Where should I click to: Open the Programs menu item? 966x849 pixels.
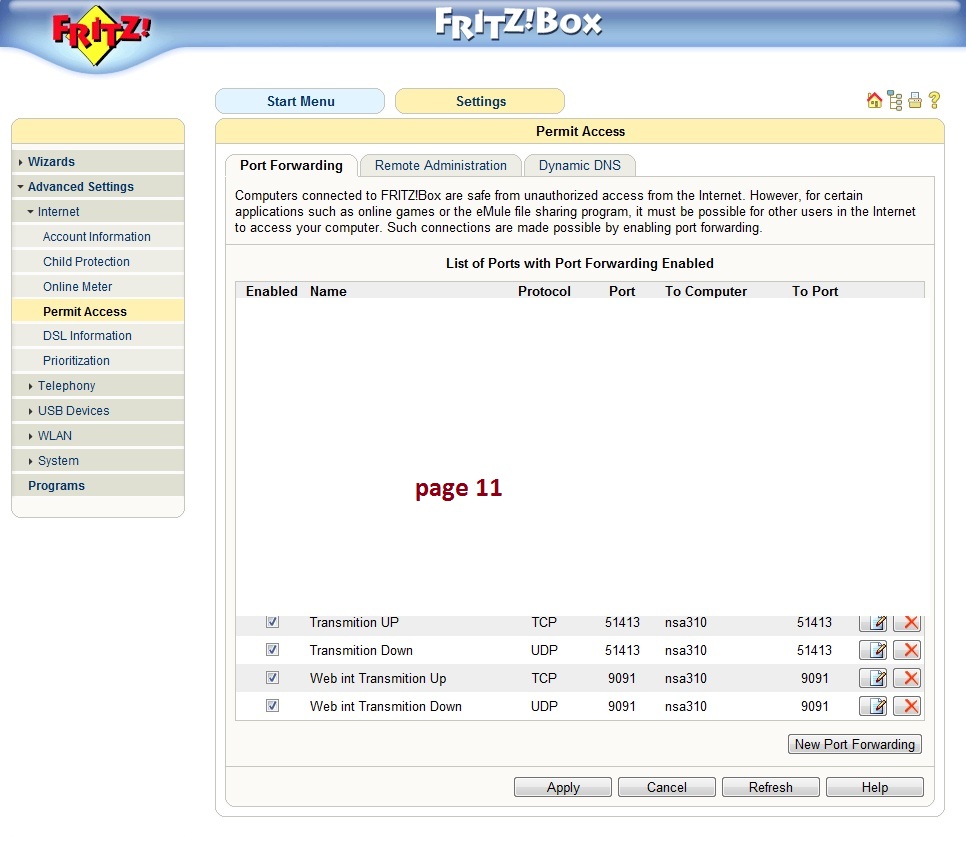click(x=98, y=485)
